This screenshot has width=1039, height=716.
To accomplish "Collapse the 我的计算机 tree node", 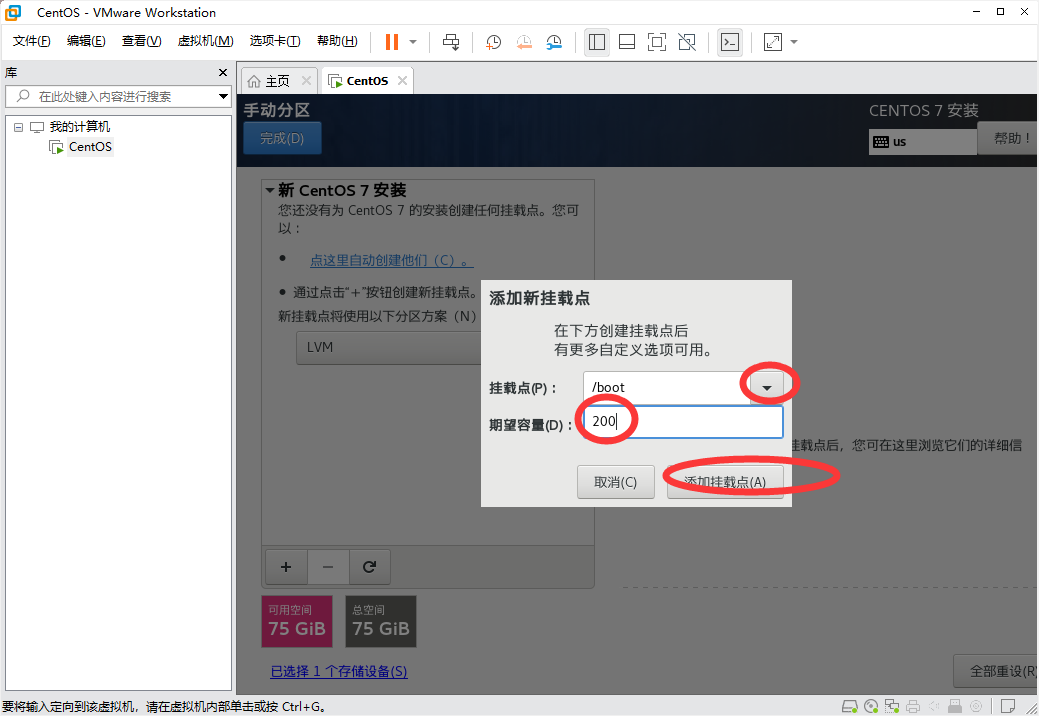I will (x=19, y=127).
